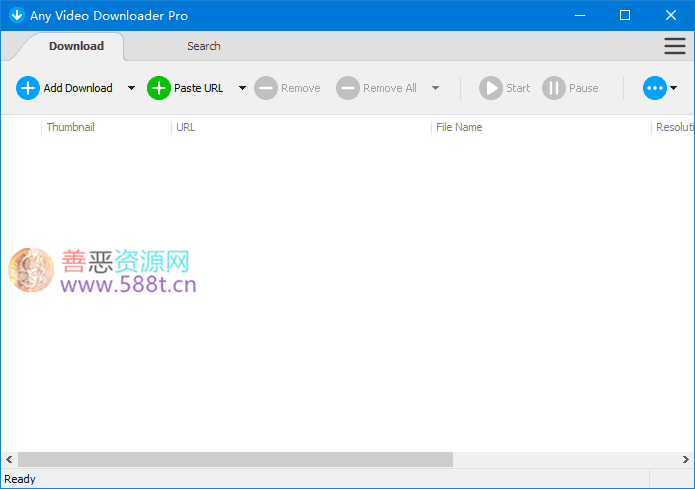The height and width of the screenshot is (489, 695).
Task: Click the File Name column header
Action: coord(541,127)
